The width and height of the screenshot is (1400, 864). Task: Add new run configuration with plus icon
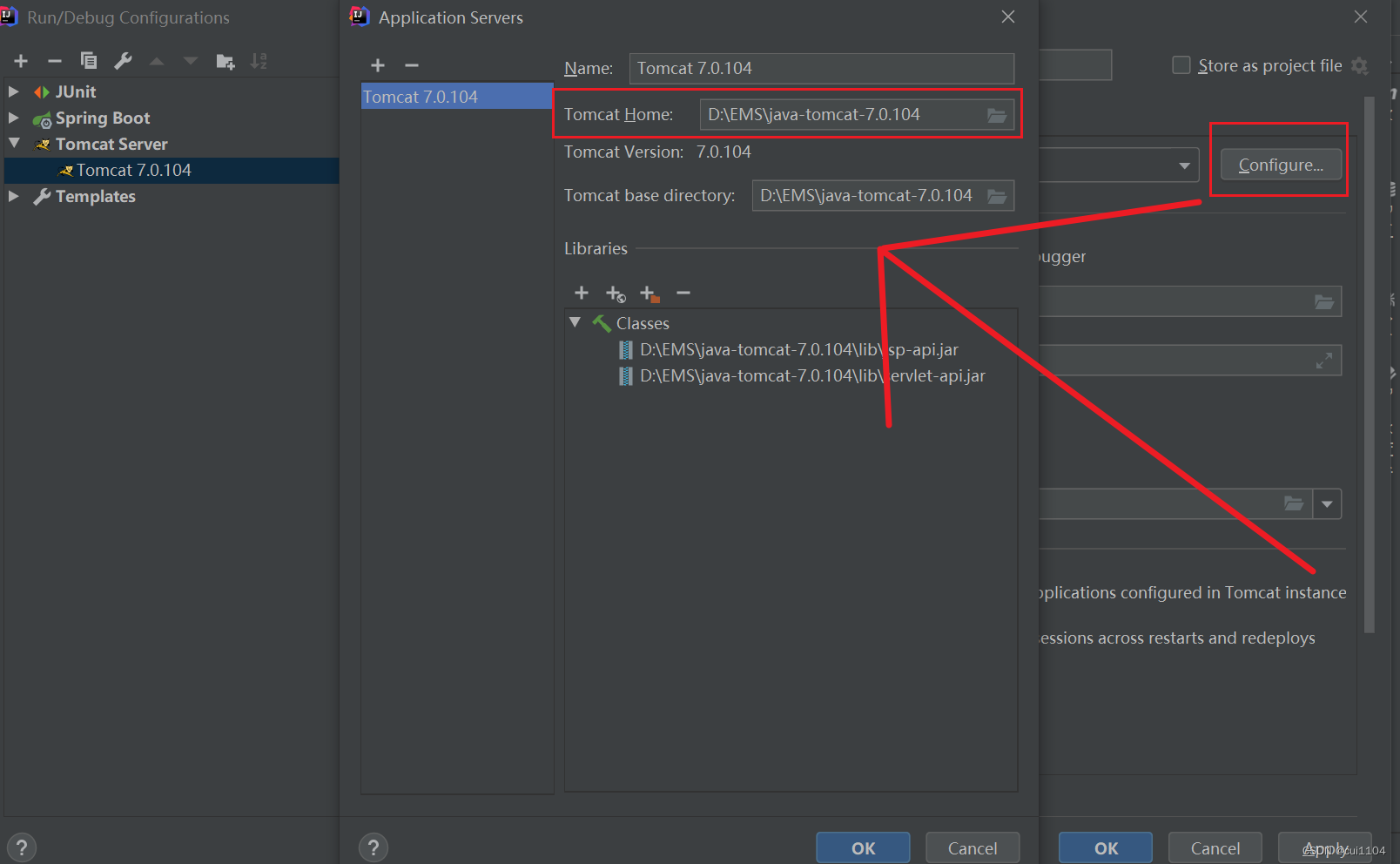(x=21, y=61)
